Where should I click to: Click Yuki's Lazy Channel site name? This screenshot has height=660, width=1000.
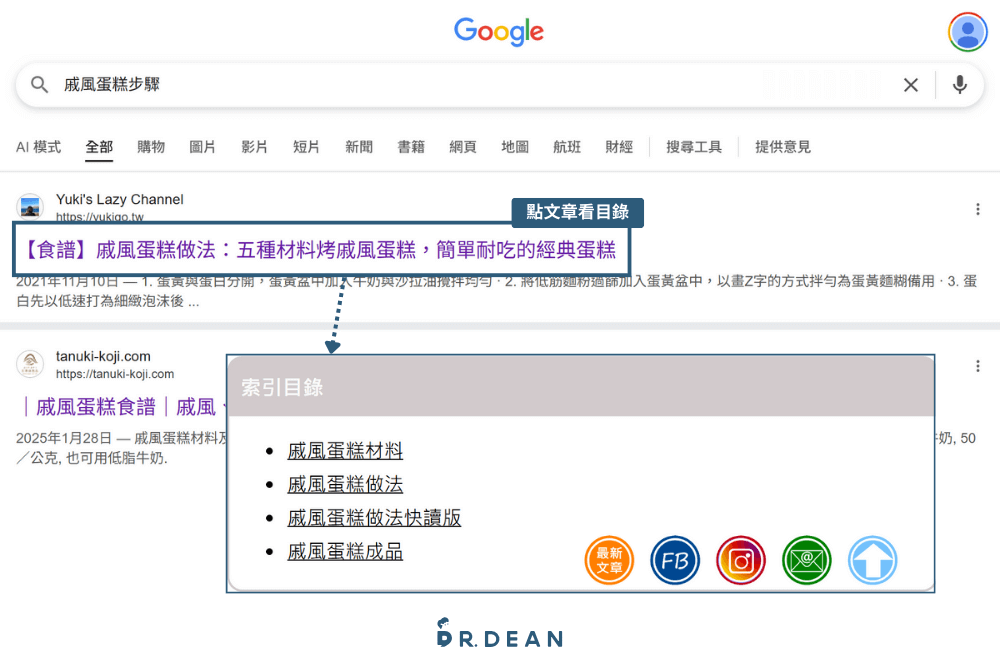(119, 200)
